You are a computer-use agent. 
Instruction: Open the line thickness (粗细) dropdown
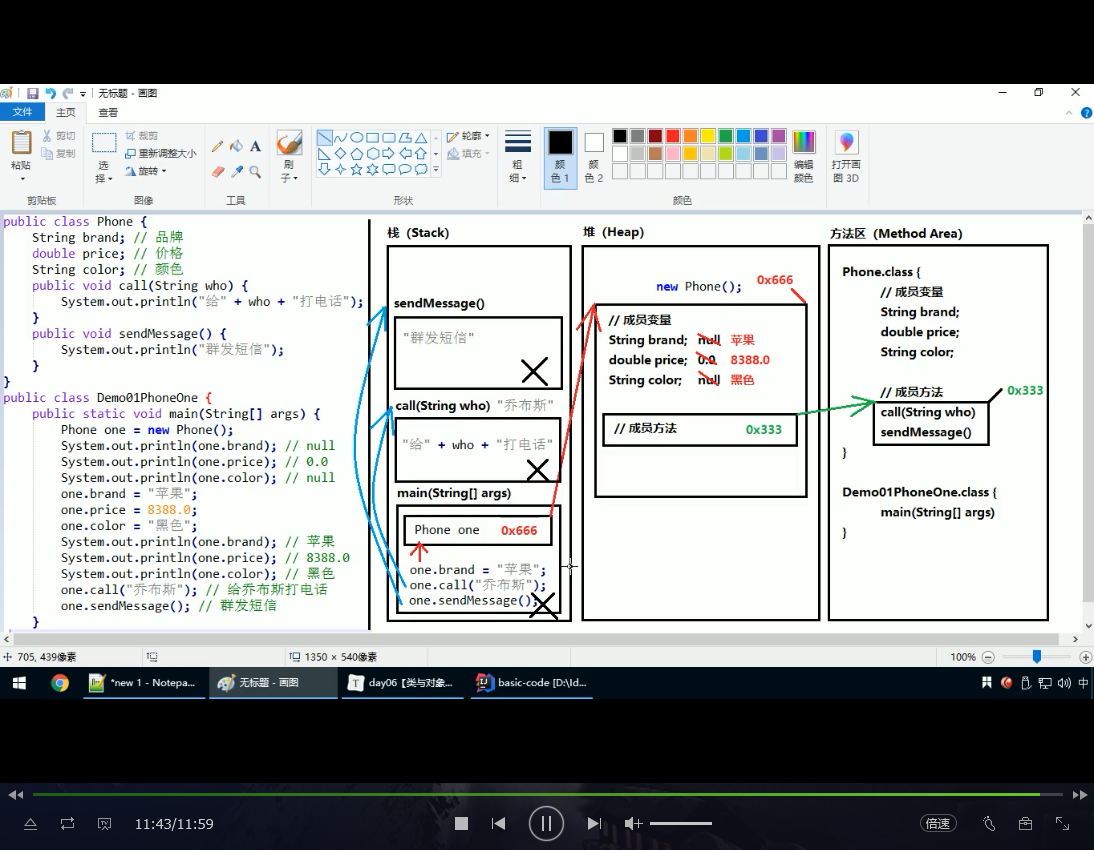coord(517,157)
